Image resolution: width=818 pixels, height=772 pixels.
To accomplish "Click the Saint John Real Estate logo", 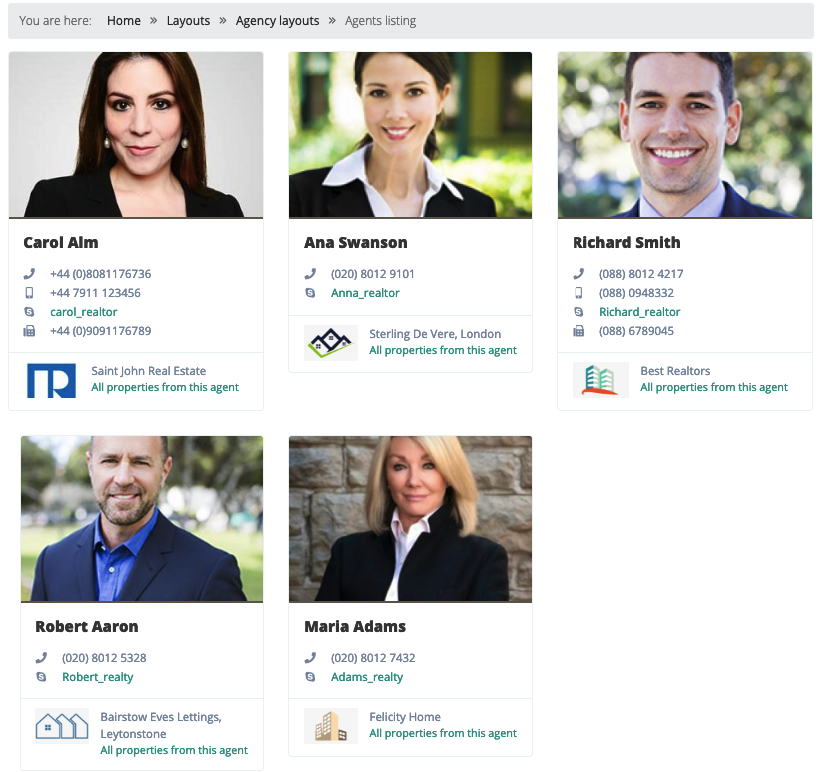I will [51, 380].
